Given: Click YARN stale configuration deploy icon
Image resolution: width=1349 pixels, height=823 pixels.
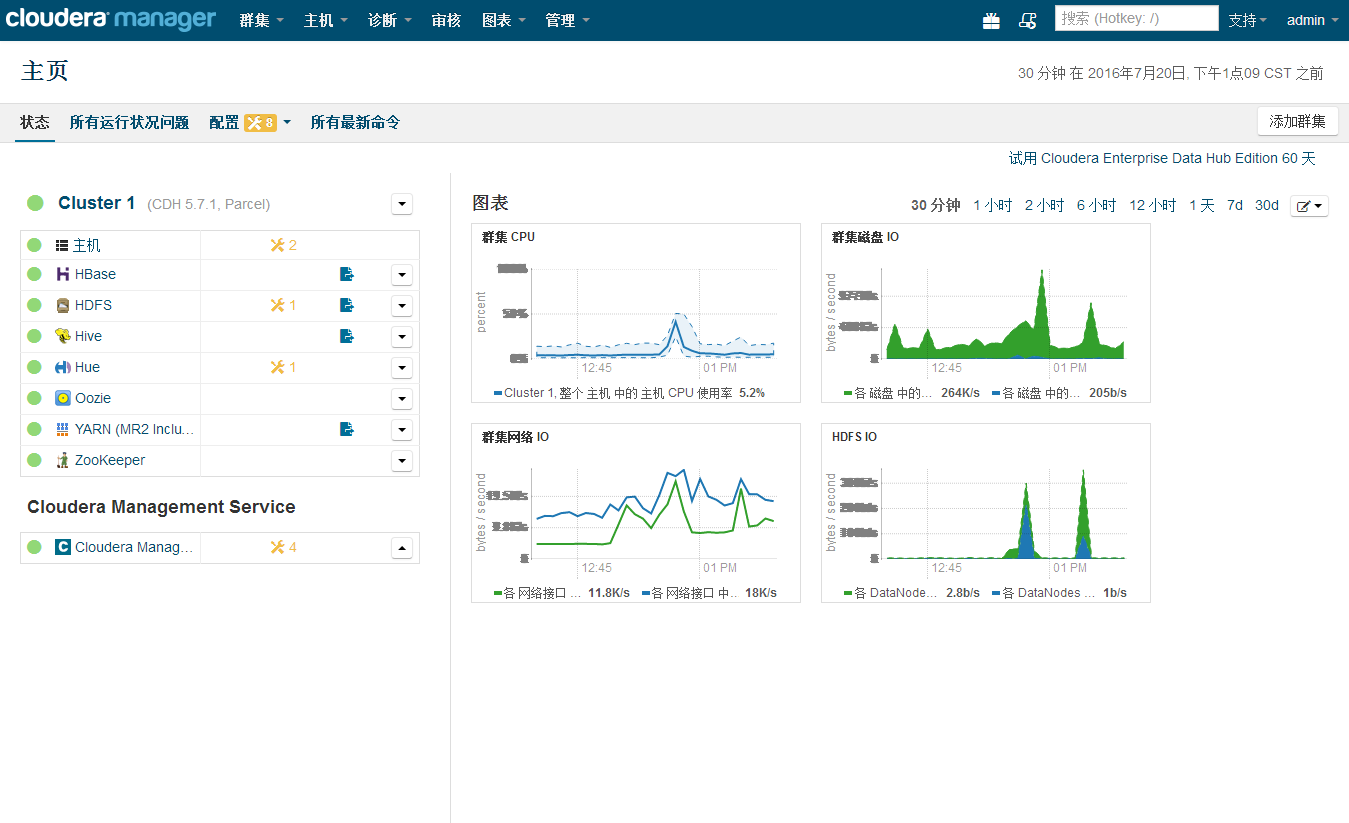Looking at the screenshot, I should pyautogui.click(x=347, y=429).
